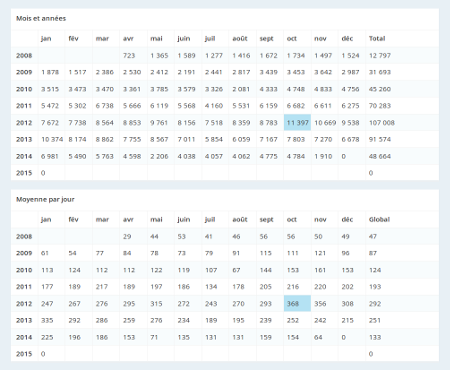Select the 2008 row label in Moyenne par jour
The image size is (450, 370).
(x=24, y=236)
